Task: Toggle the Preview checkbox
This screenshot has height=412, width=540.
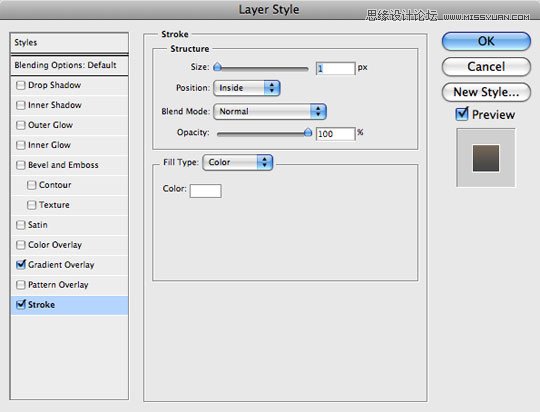Action: click(462, 114)
